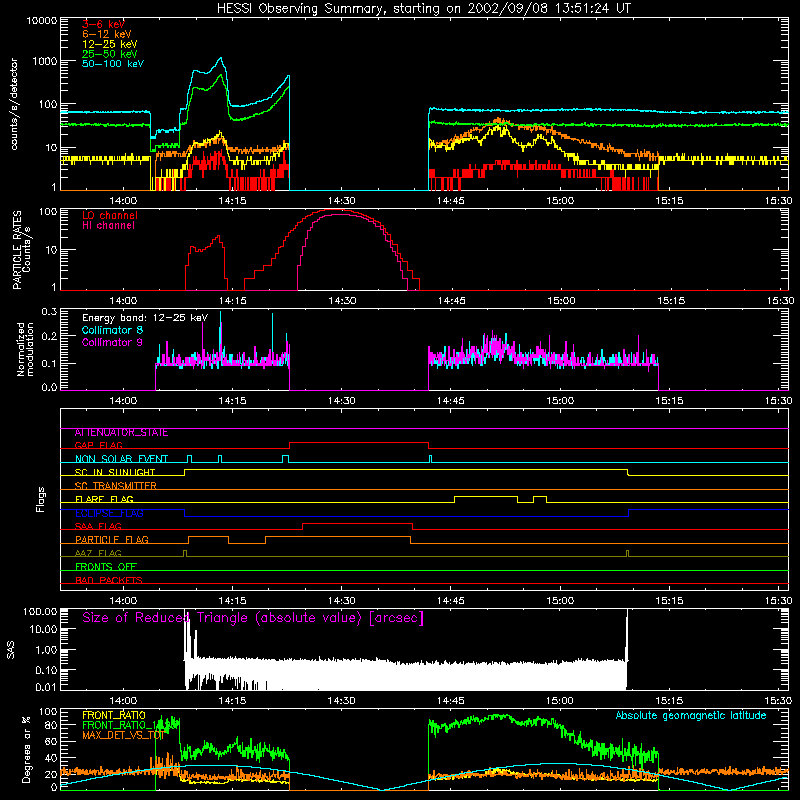Click the 10000 tick on counts axis
Image resolution: width=800 pixels, height=800 pixels.
pyautogui.click(x=41, y=21)
